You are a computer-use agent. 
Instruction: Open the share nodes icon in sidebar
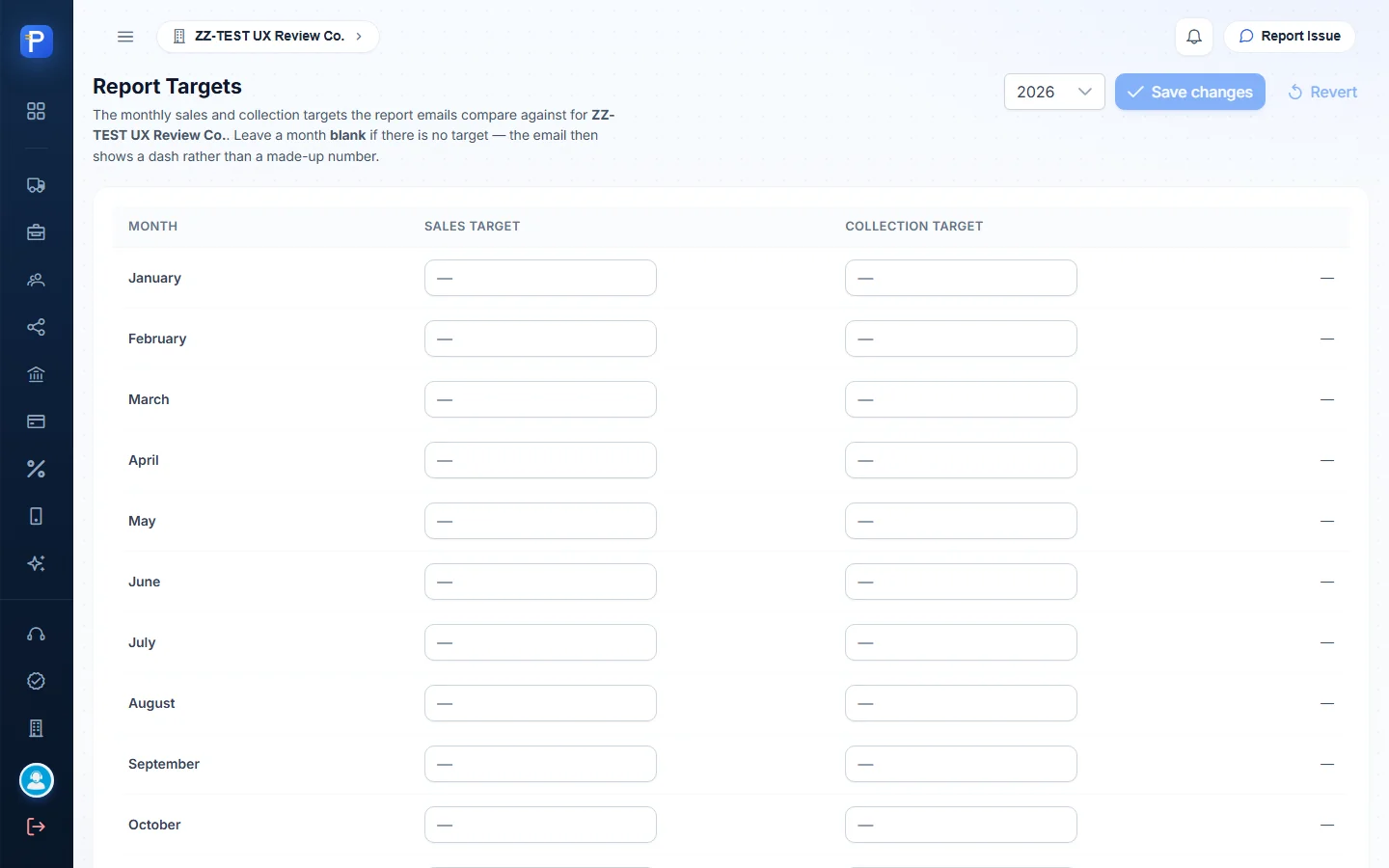point(36,327)
